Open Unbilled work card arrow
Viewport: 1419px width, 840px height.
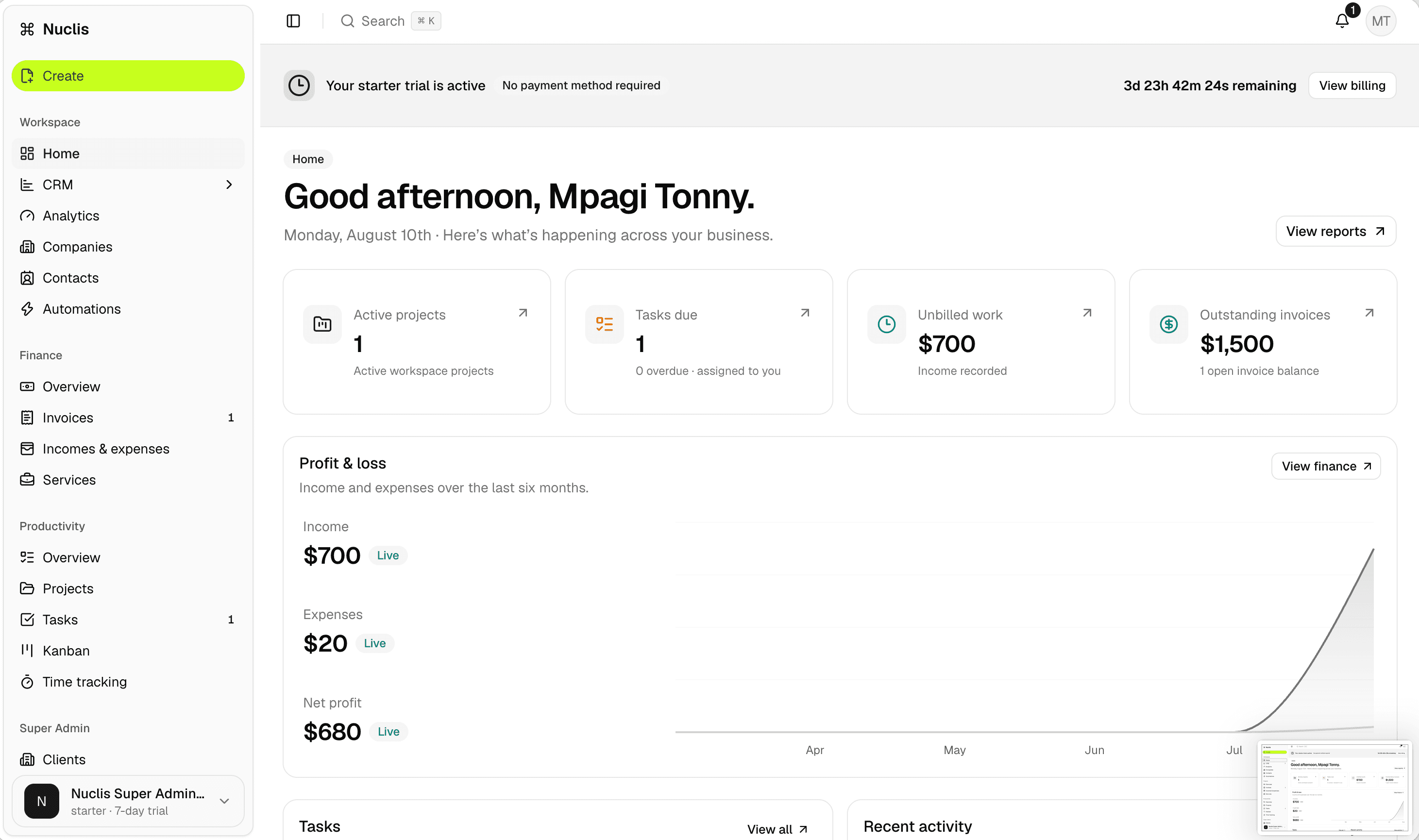coord(1087,313)
